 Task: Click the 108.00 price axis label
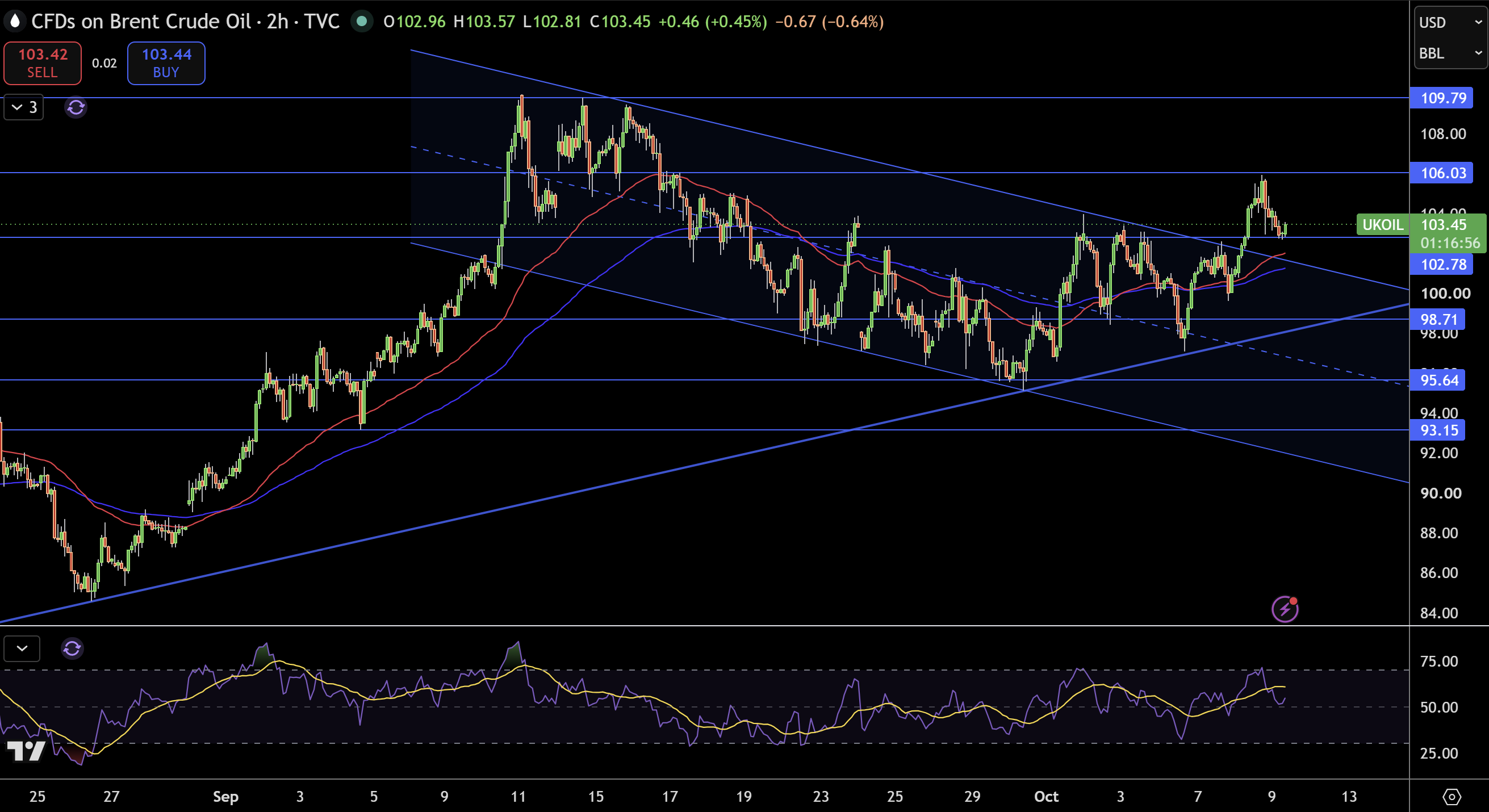1444,134
